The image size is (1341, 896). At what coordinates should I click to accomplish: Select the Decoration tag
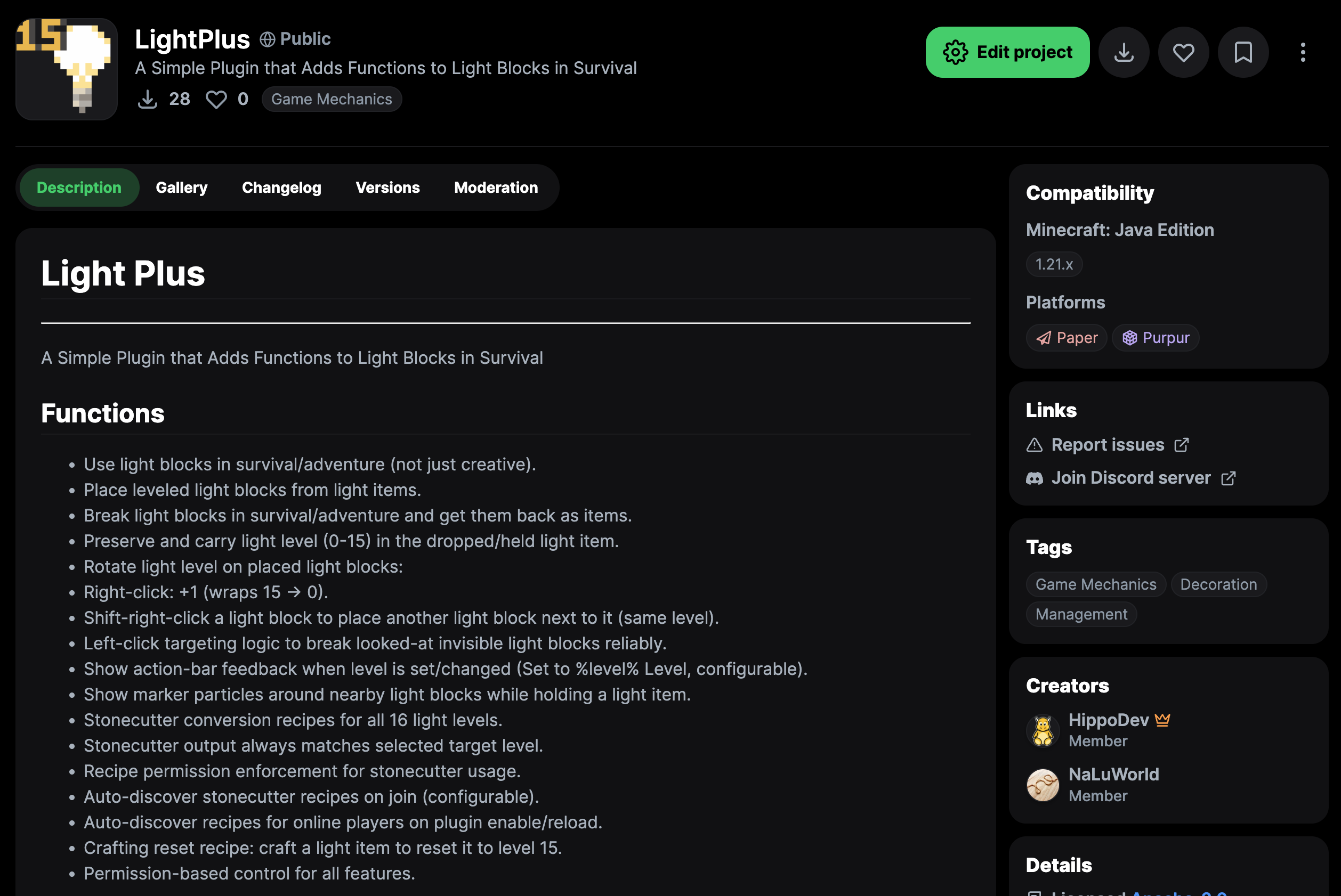(1218, 584)
